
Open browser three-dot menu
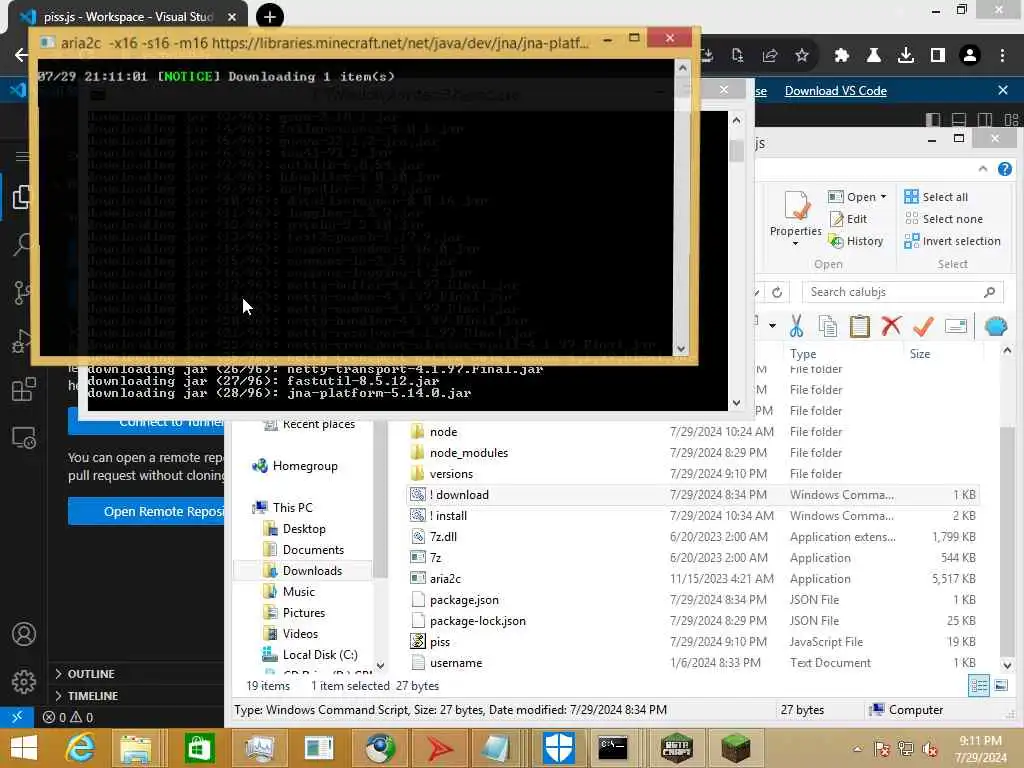tap(1002, 56)
